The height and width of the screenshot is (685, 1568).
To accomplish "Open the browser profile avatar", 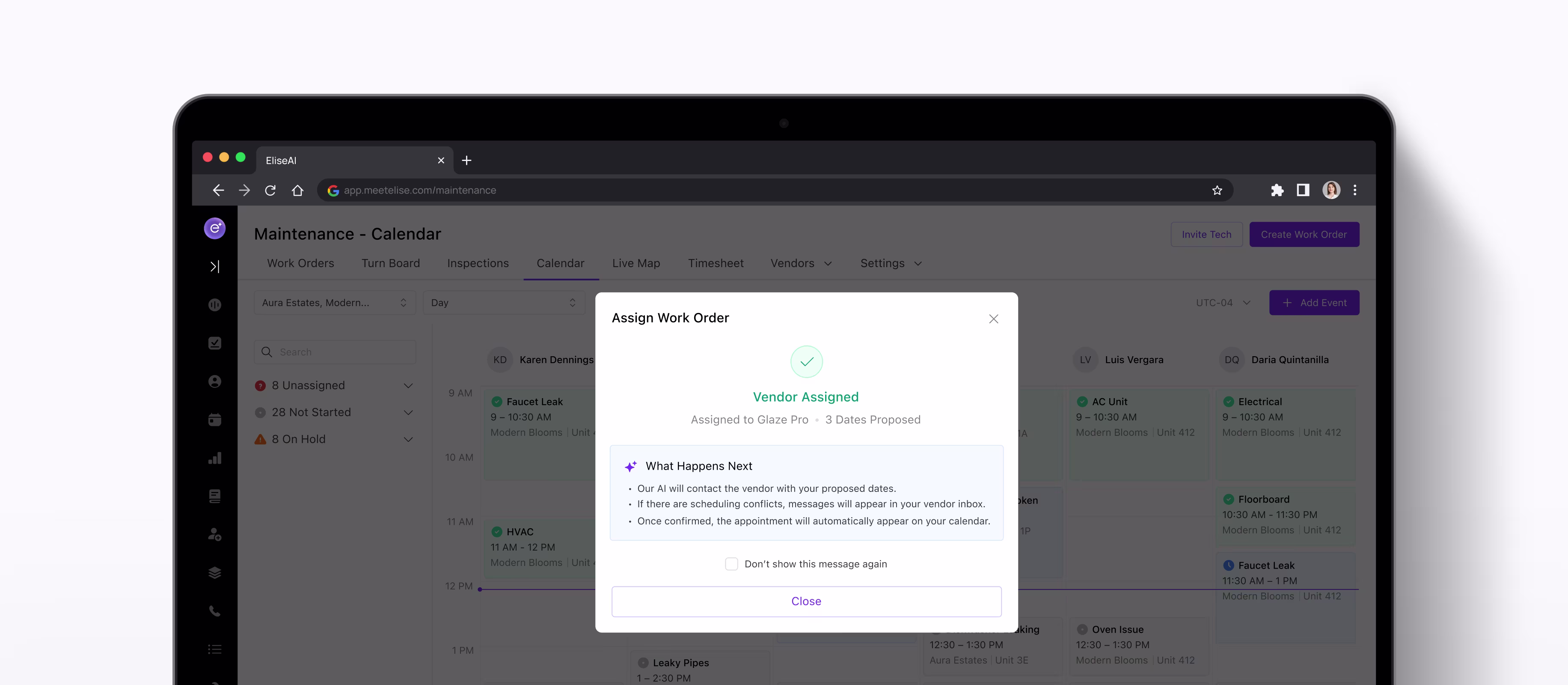I will point(1331,191).
